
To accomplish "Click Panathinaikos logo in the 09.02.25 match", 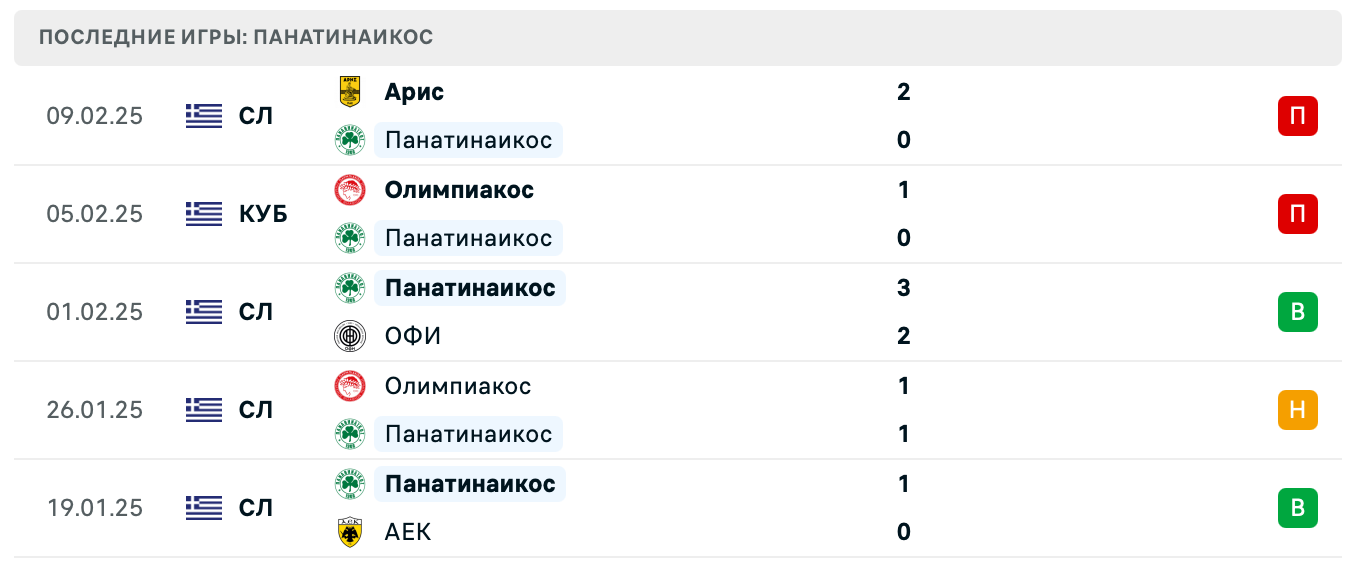I will click(x=349, y=140).
